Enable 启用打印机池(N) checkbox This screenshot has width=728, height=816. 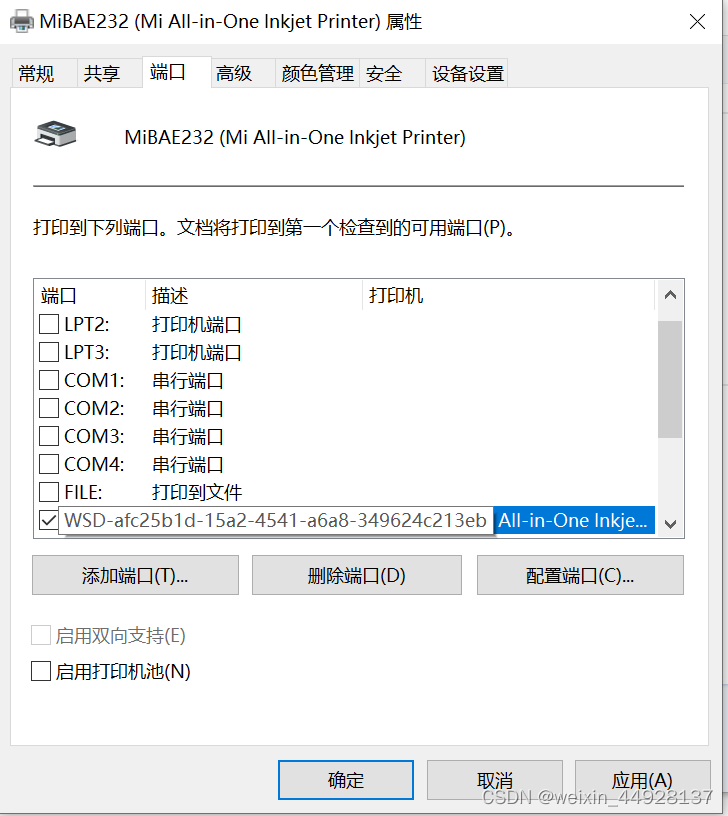coord(41,671)
